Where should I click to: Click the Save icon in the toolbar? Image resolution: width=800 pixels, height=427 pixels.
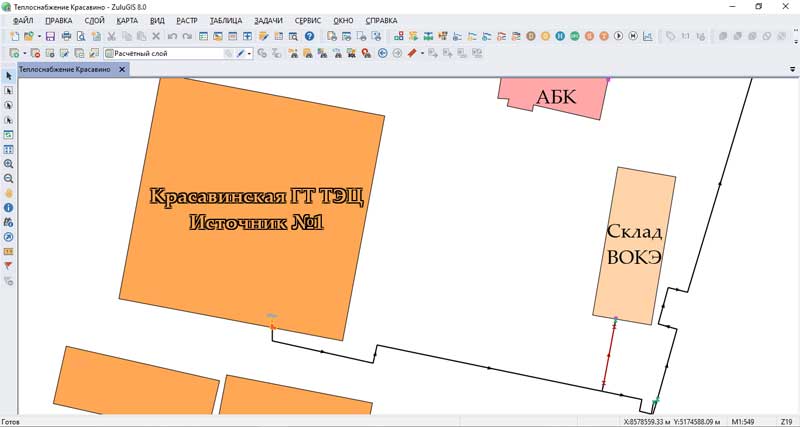(50, 37)
